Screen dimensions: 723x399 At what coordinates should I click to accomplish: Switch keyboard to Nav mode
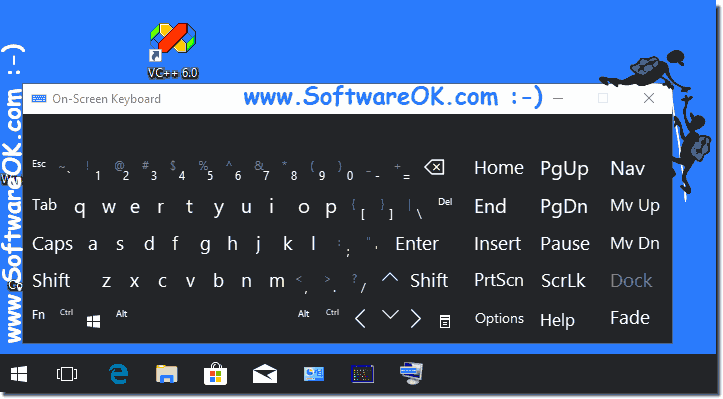(628, 168)
